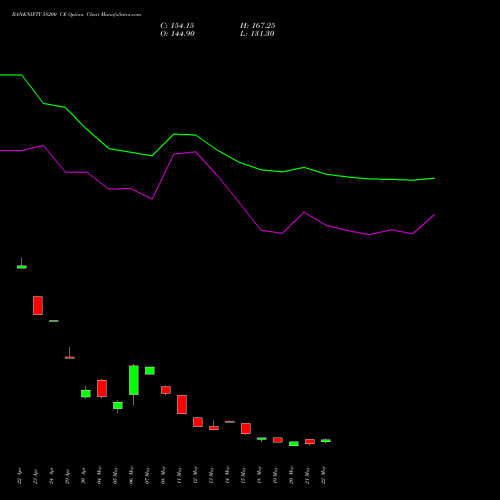Click the 23 Apr date label
Screen dimensions: 500x500
36,476
